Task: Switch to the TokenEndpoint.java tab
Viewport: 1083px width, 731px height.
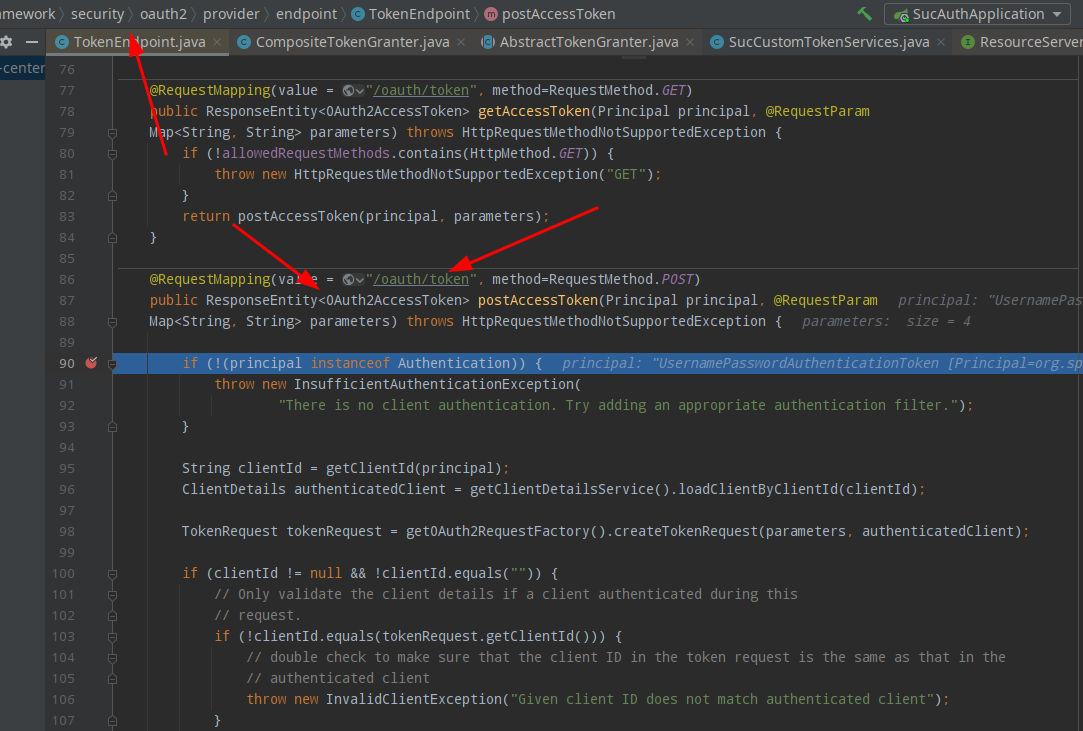Action: click(x=139, y=42)
